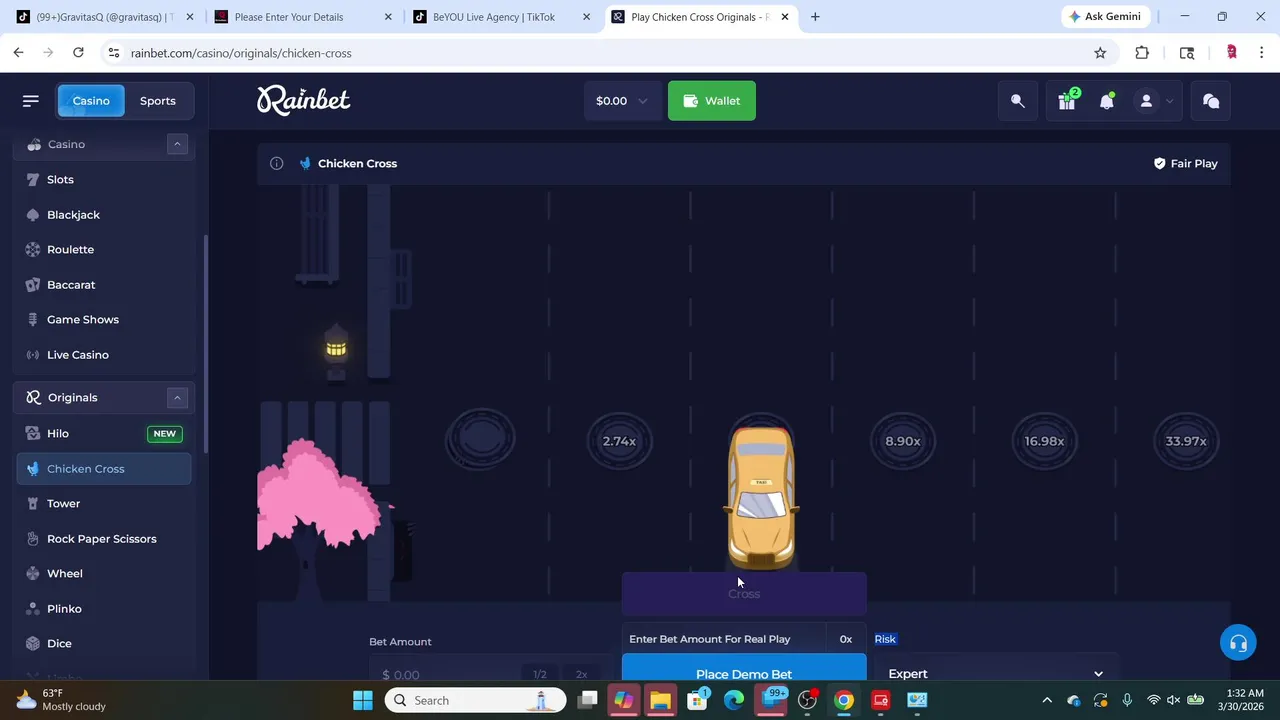
Task: Open Chrome three-dot menu
Action: pyautogui.click(x=1262, y=53)
